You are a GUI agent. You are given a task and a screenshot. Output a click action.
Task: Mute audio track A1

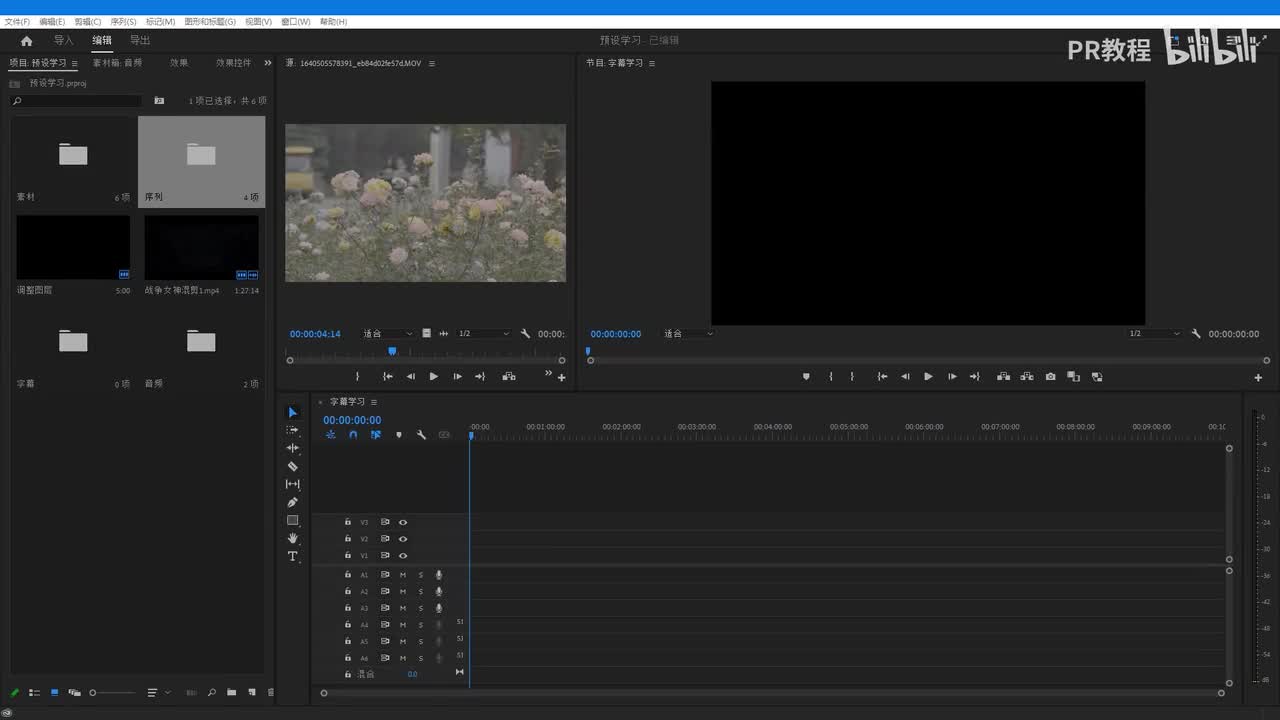click(x=403, y=575)
